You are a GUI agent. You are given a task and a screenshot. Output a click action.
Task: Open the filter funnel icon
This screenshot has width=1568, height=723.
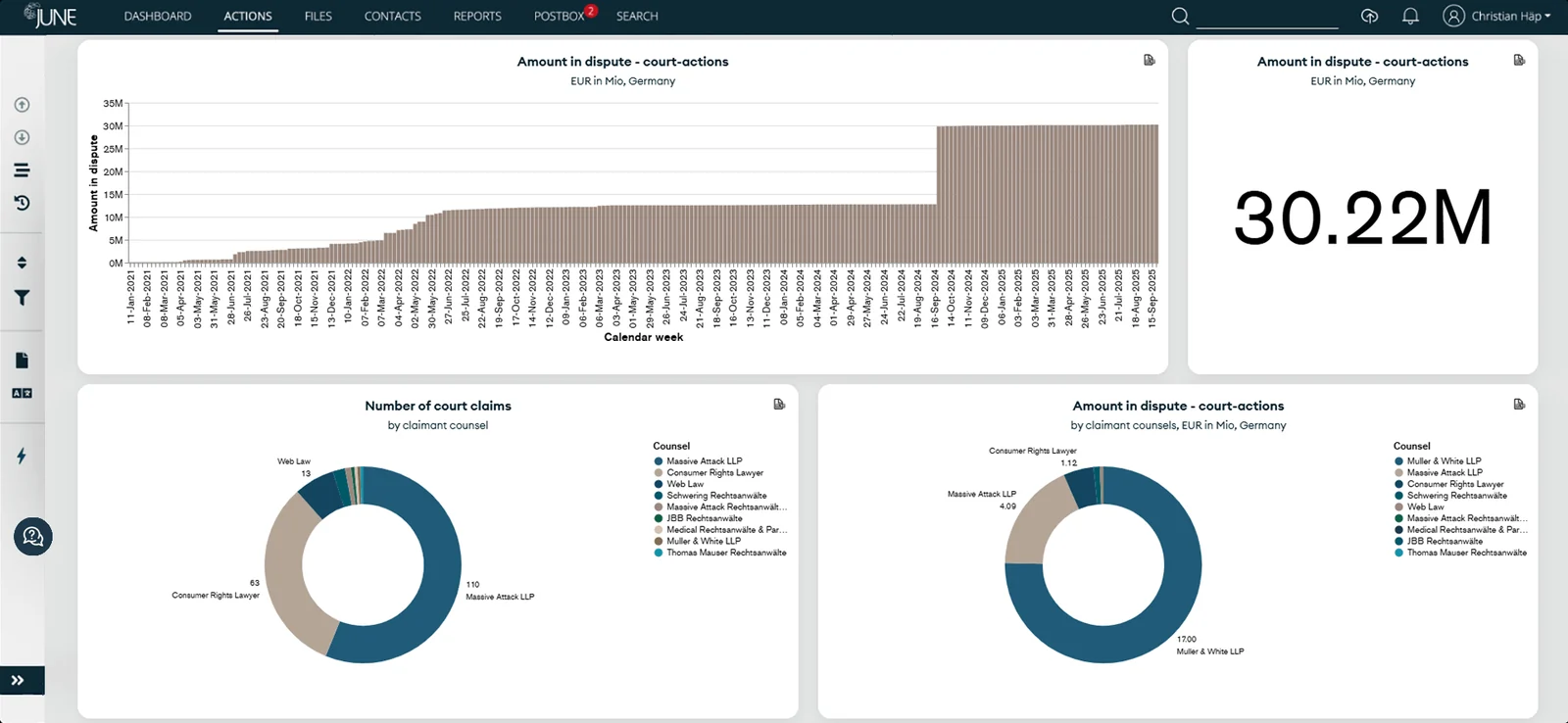pos(22,298)
